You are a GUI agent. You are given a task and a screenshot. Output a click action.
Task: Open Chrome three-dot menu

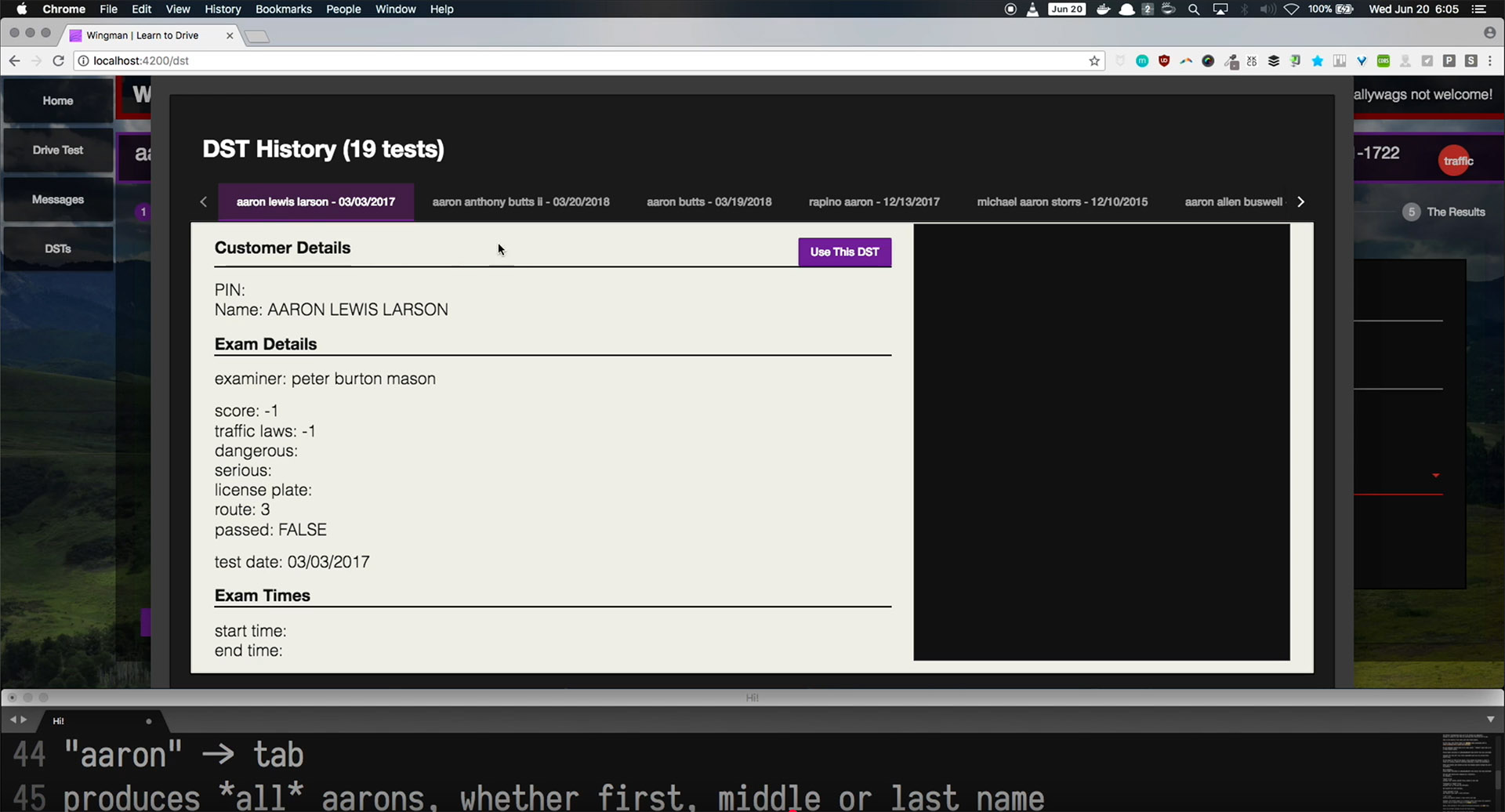click(1490, 61)
